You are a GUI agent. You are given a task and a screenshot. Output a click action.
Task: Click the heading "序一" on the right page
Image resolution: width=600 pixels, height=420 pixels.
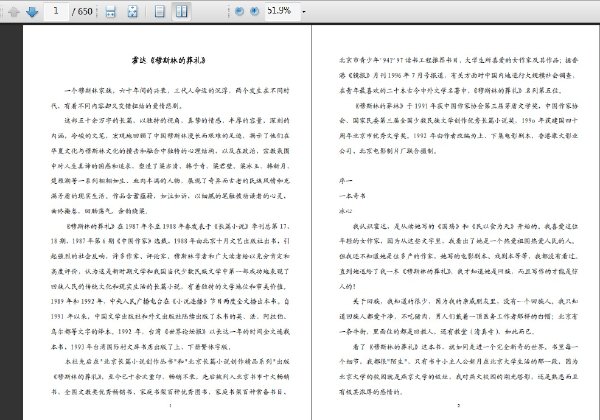pos(345,181)
